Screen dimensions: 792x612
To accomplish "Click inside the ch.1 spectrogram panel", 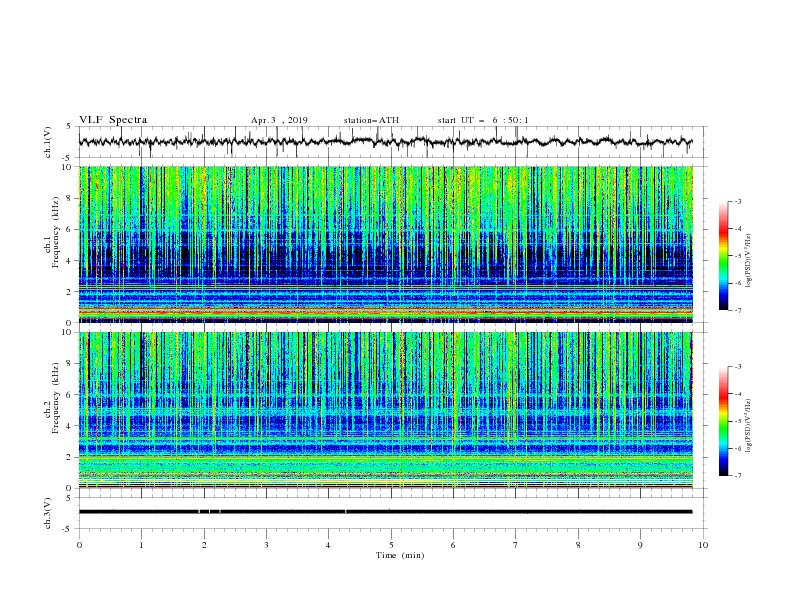I will 385,244.
